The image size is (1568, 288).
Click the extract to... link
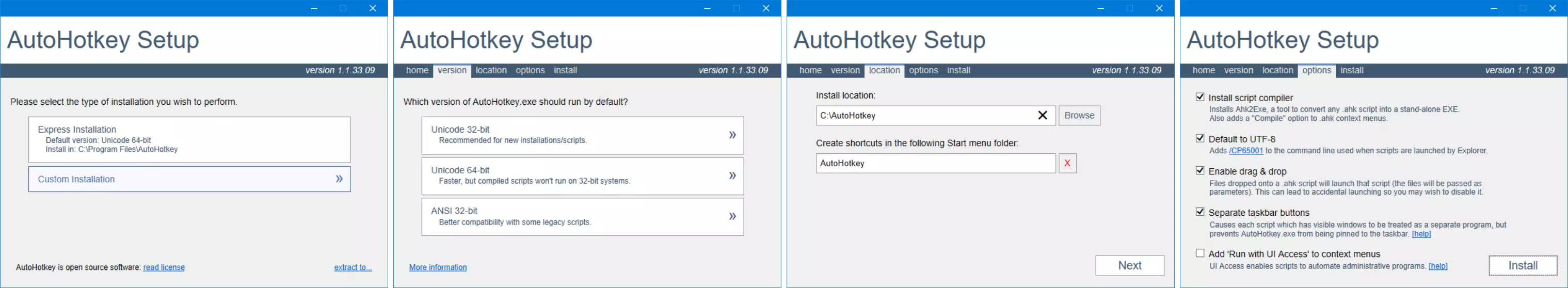pos(353,267)
